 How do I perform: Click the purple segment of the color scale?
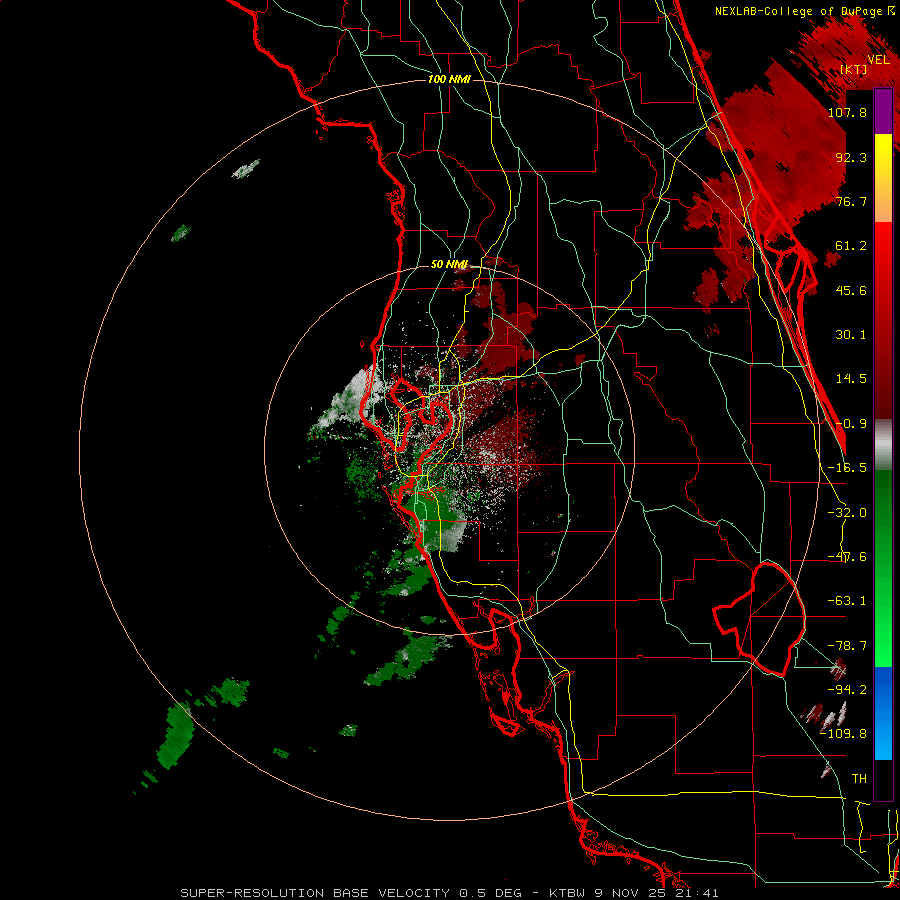tap(883, 111)
